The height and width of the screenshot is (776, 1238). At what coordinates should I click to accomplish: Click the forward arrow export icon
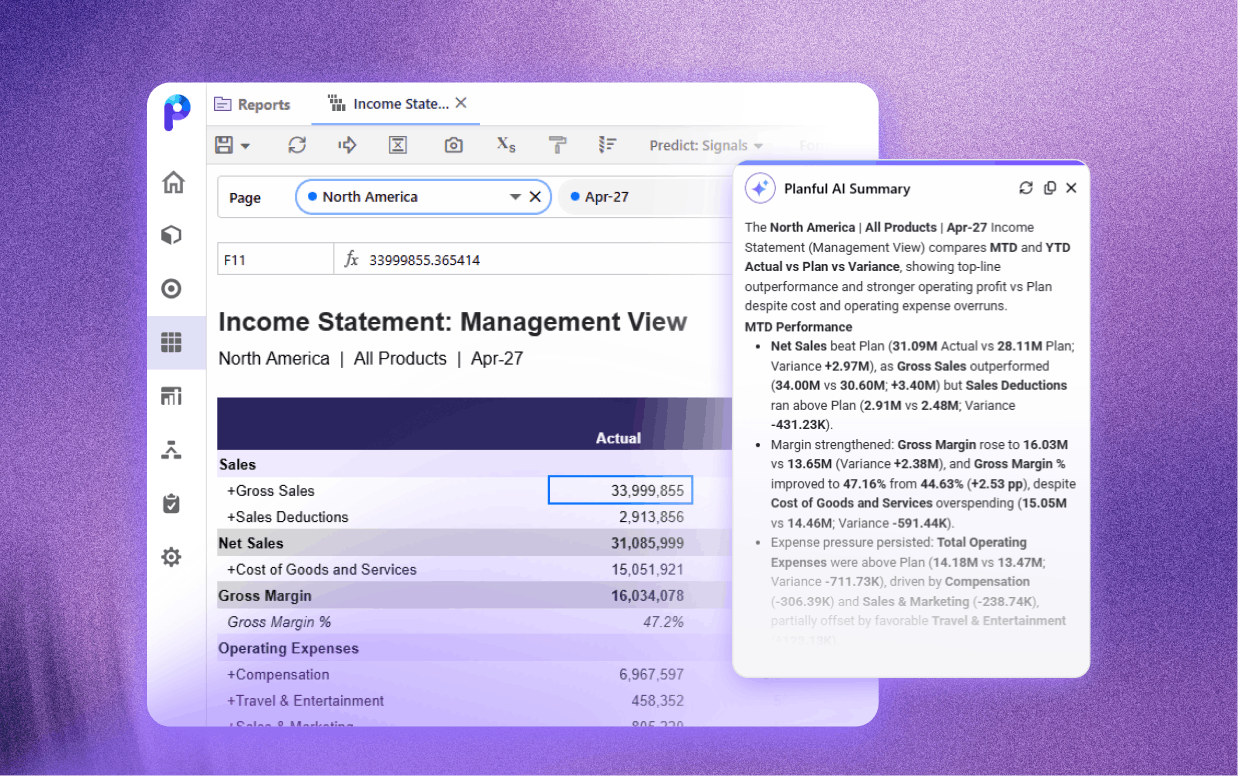coord(347,145)
